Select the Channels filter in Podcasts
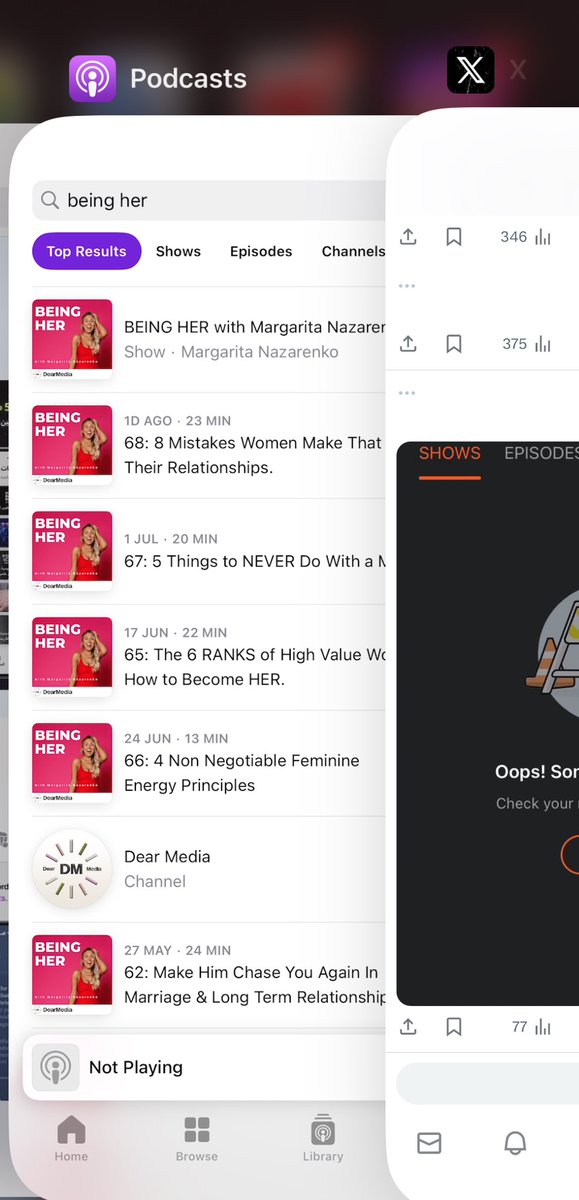Viewport: 579px width, 1200px height. tap(353, 251)
